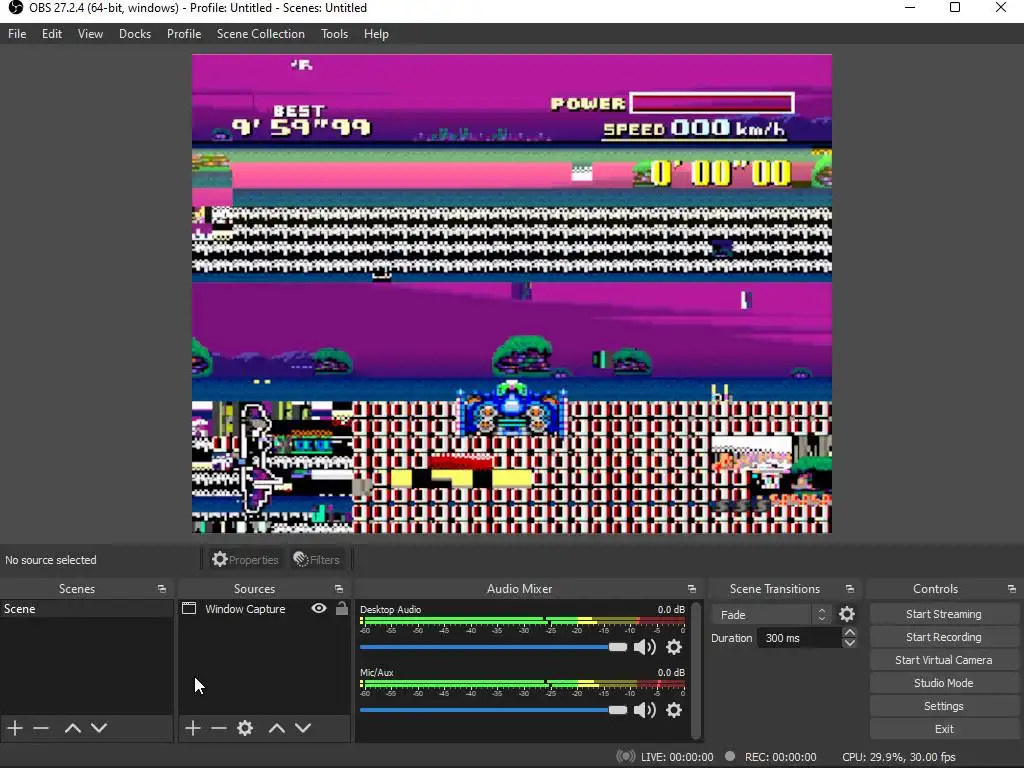Add a new source with plus icon
The image size is (1024, 768).
(x=192, y=728)
